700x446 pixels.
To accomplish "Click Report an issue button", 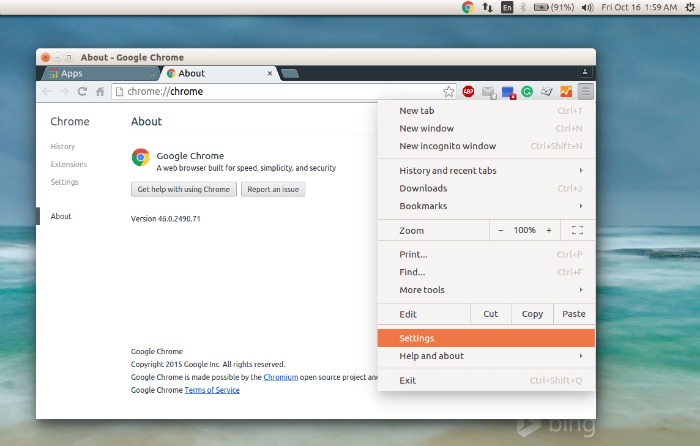I will coord(273,189).
